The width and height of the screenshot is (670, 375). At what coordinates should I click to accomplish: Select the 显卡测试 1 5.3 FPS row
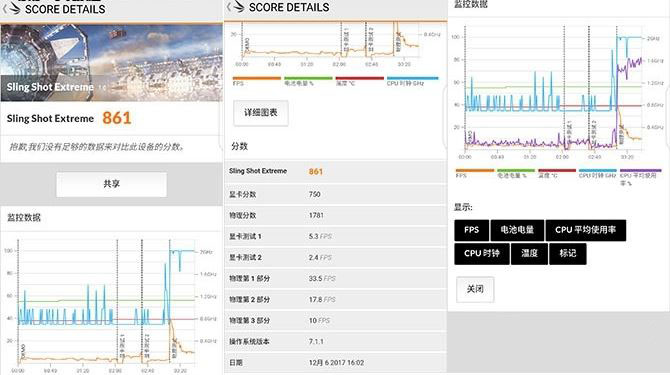[335, 236]
